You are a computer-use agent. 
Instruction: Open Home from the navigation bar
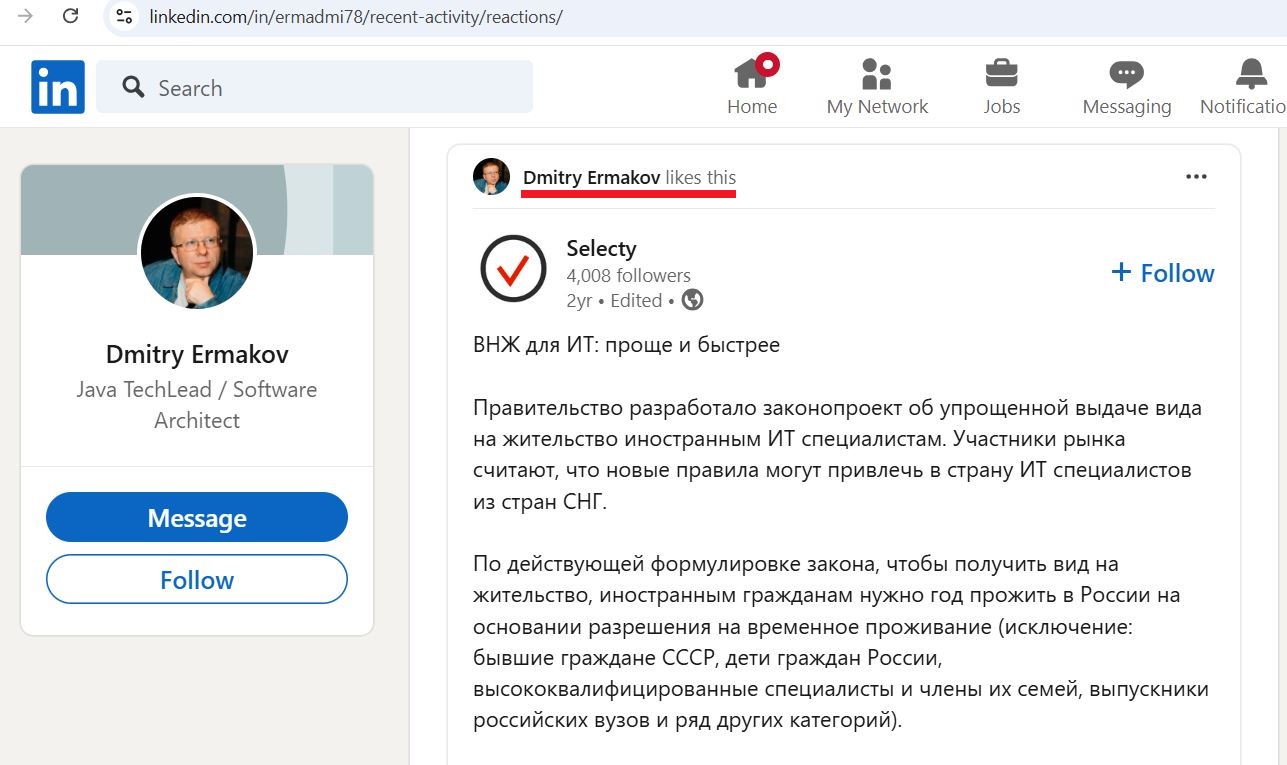coord(752,87)
